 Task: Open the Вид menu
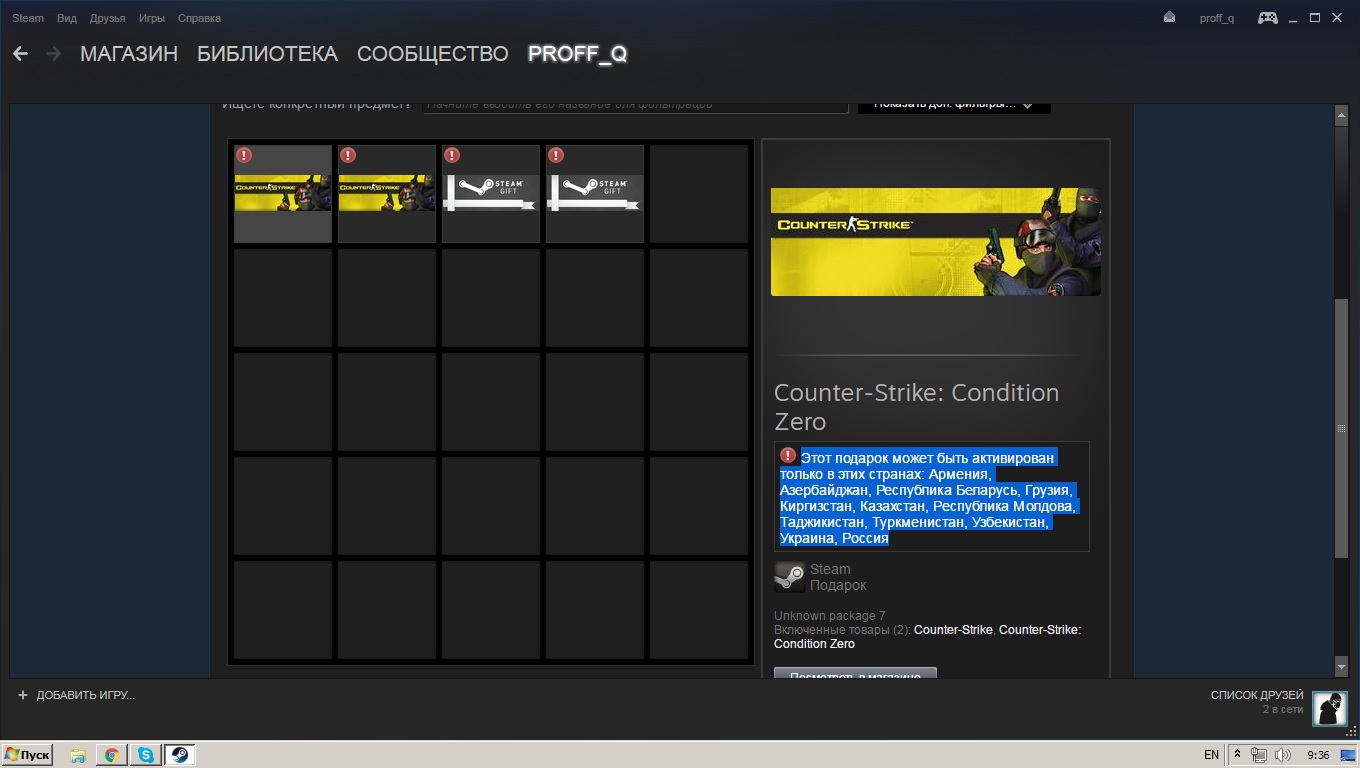[x=67, y=18]
